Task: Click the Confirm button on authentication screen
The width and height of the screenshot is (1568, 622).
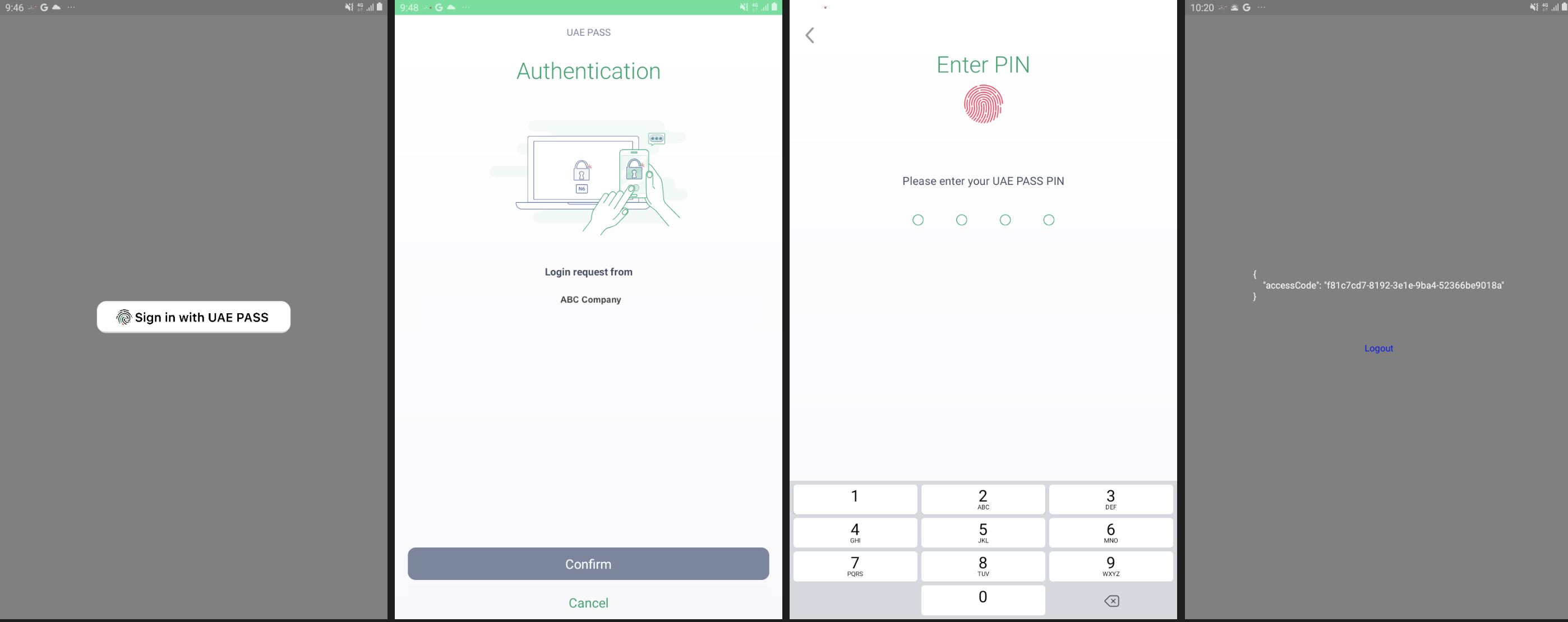Action: coord(588,563)
